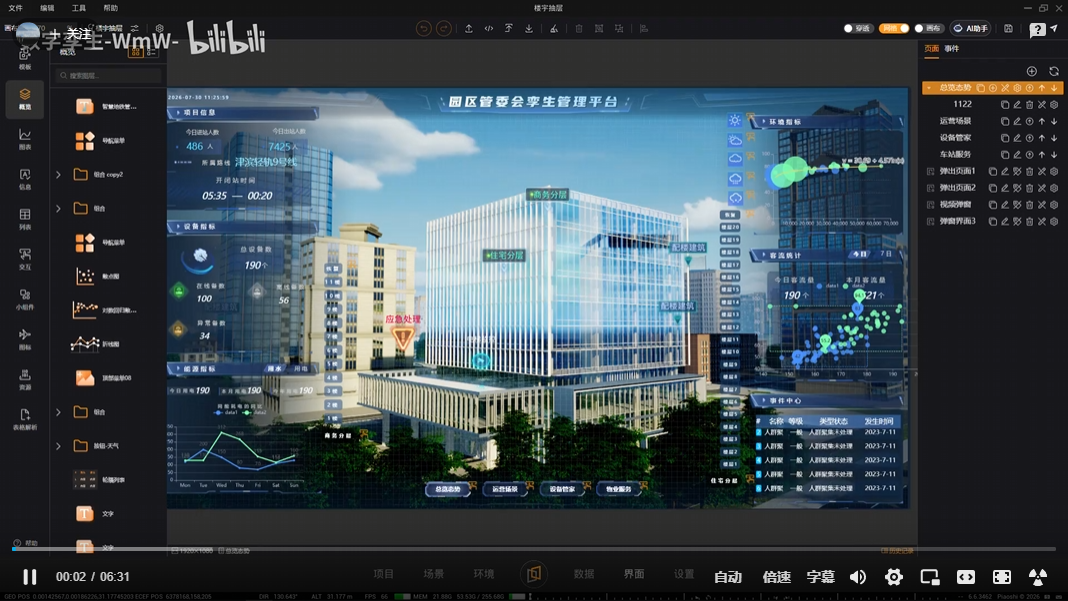Switch layer panel to grid view
Viewport: 1068px width, 601px height.
tap(136, 52)
